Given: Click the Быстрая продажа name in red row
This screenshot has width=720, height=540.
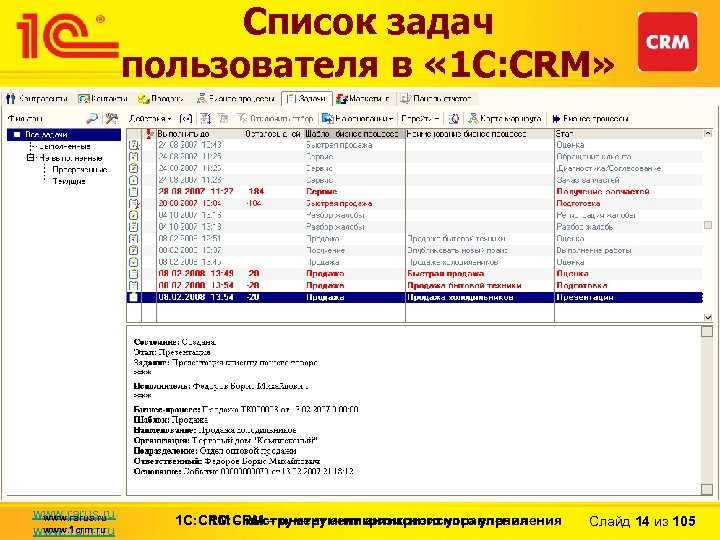Looking at the screenshot, I should click(x=445, y=274).
